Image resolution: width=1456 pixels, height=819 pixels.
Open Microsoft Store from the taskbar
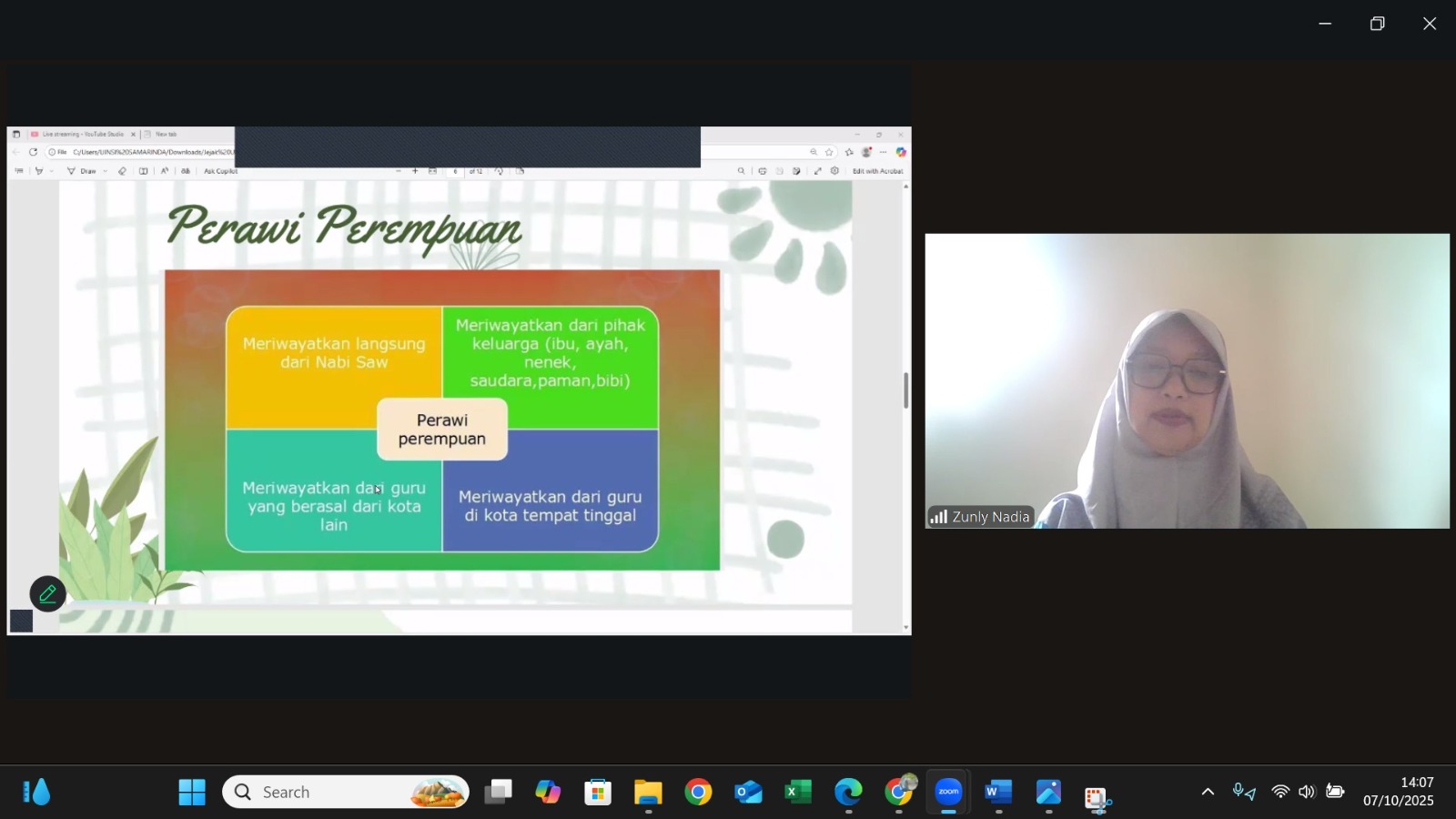(x=598, y=792)
